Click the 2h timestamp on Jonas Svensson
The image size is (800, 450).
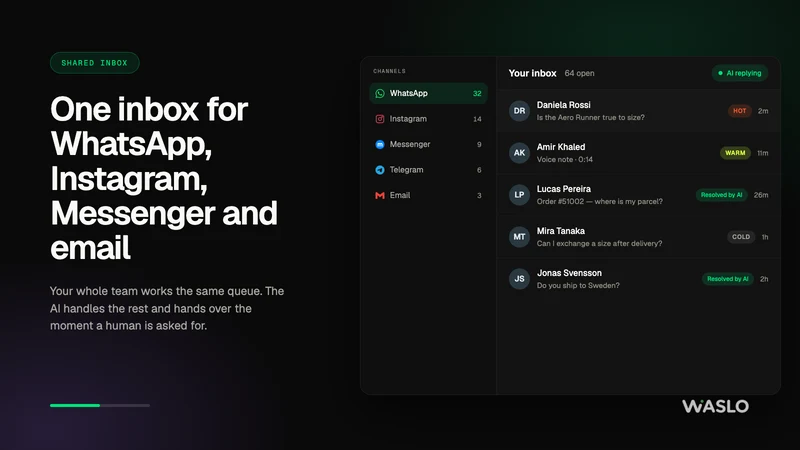pyautogui.click(x=764, y=279)
